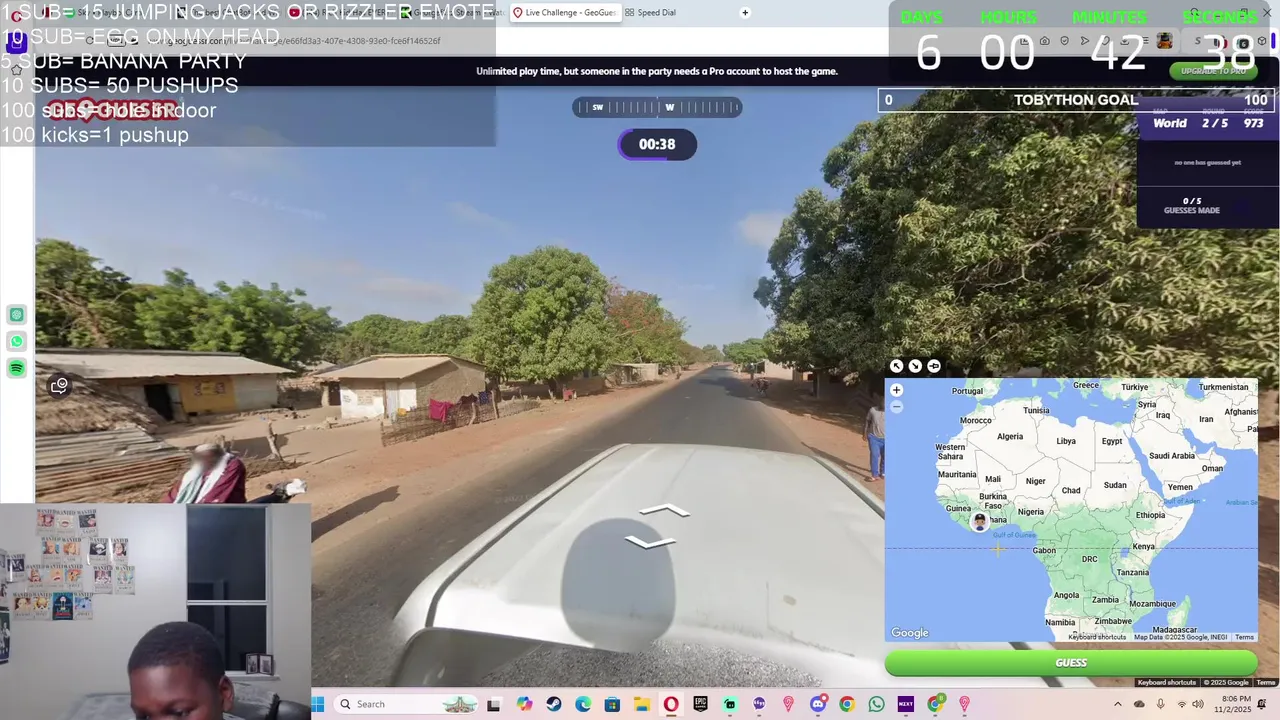Click the Libya label on the map

pyautogui.click(x=1066, y=441)
